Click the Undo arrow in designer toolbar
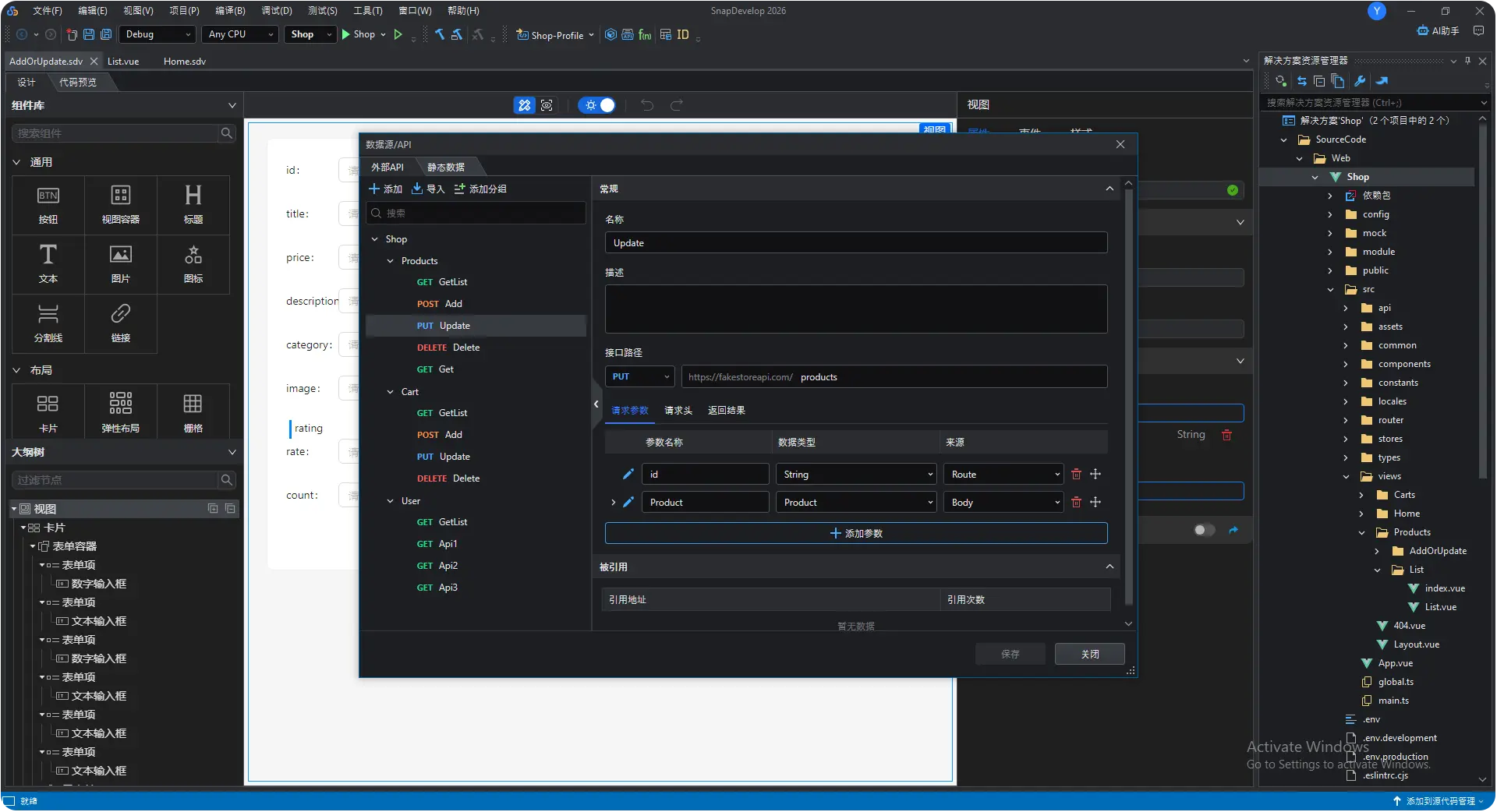This screenshot has height=812, width=1497. 647,105
